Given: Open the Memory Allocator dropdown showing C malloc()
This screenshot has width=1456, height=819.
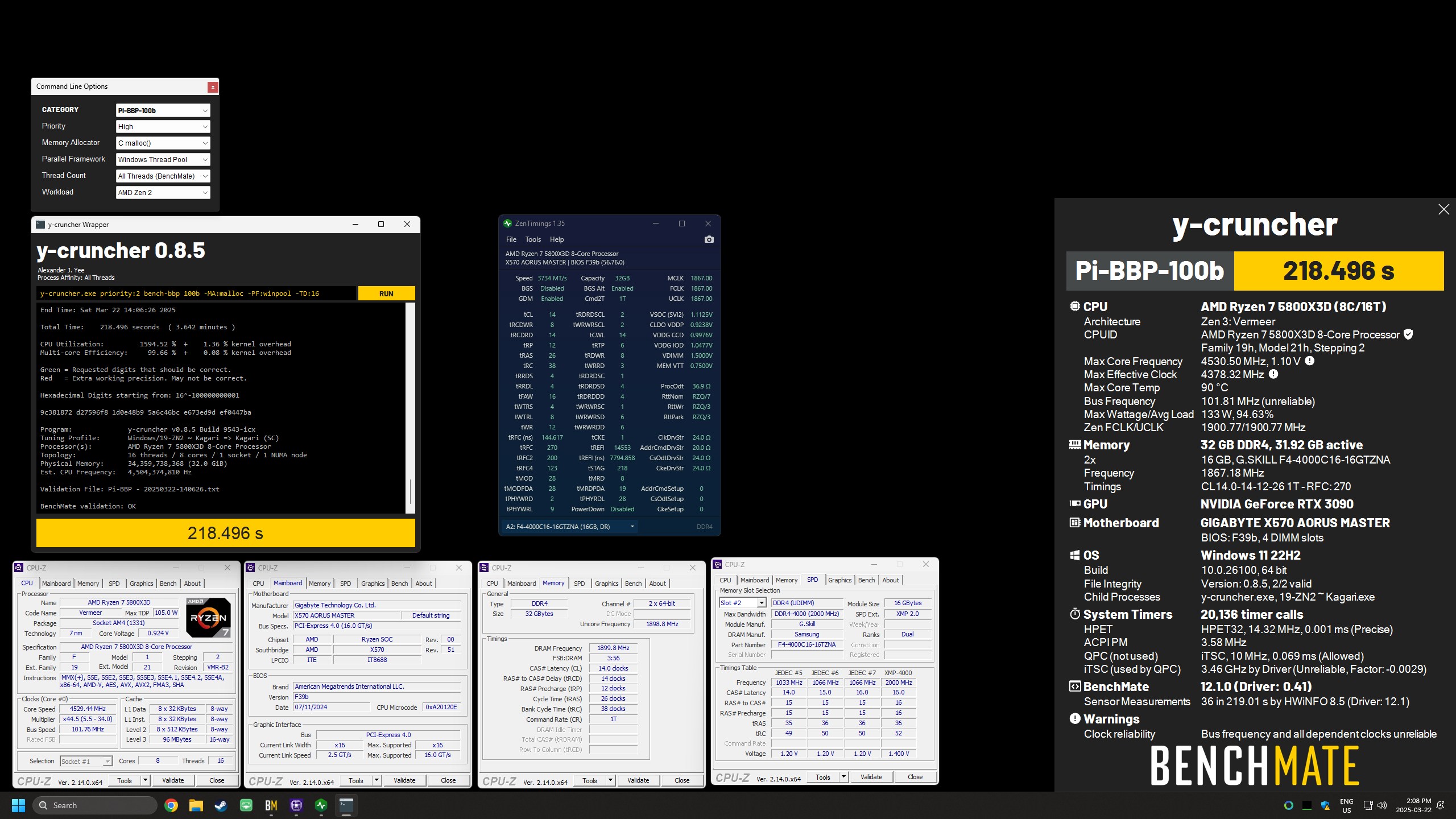Looking at the screenshot, I should coord(163,143).
